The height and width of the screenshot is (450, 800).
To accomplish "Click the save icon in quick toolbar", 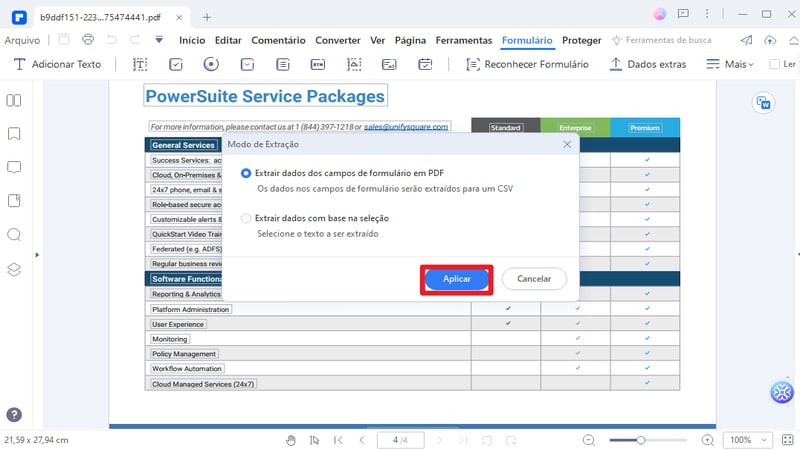I will 64,39.
